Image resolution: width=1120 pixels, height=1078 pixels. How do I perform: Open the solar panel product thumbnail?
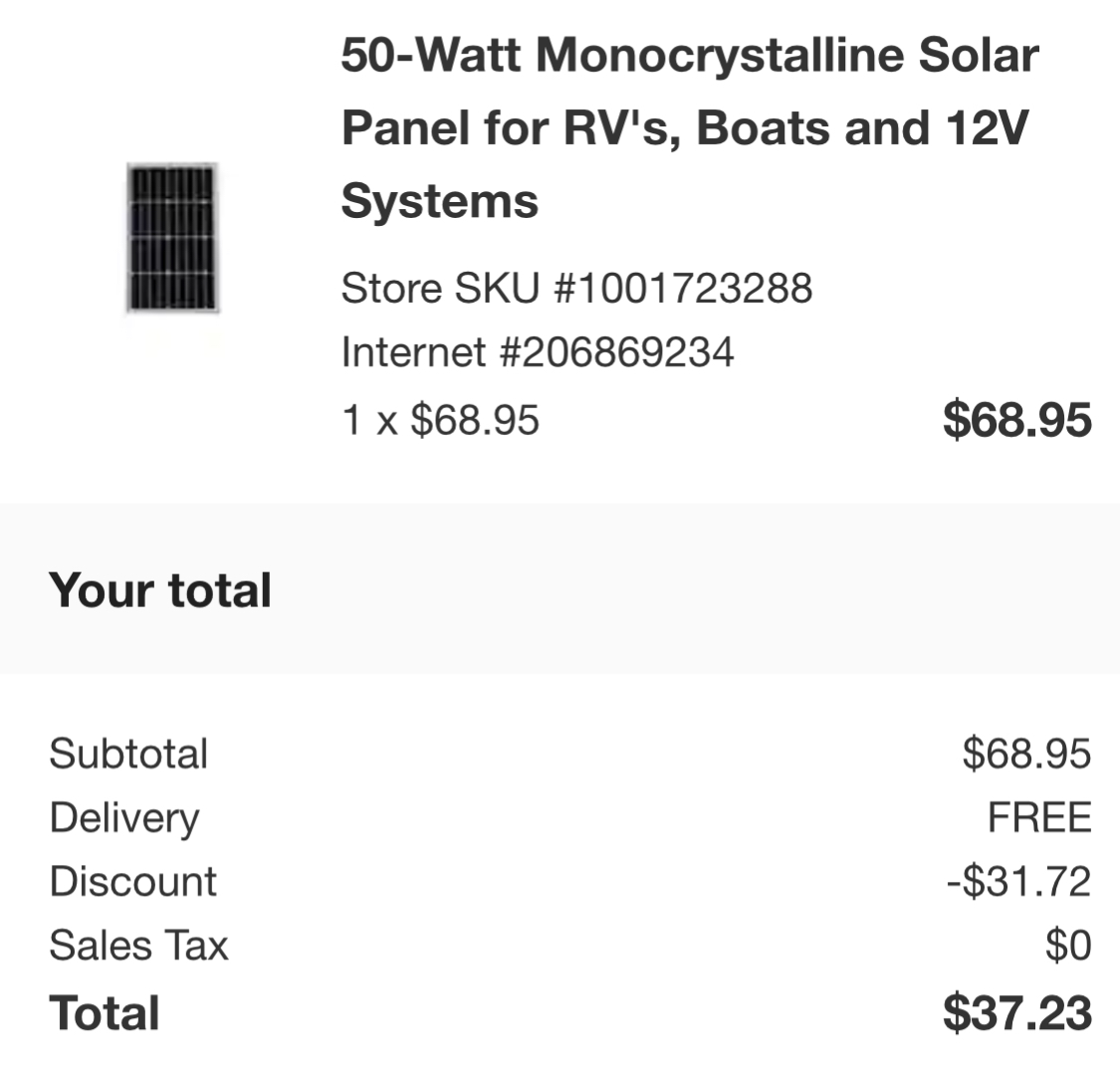coord(172,238)
